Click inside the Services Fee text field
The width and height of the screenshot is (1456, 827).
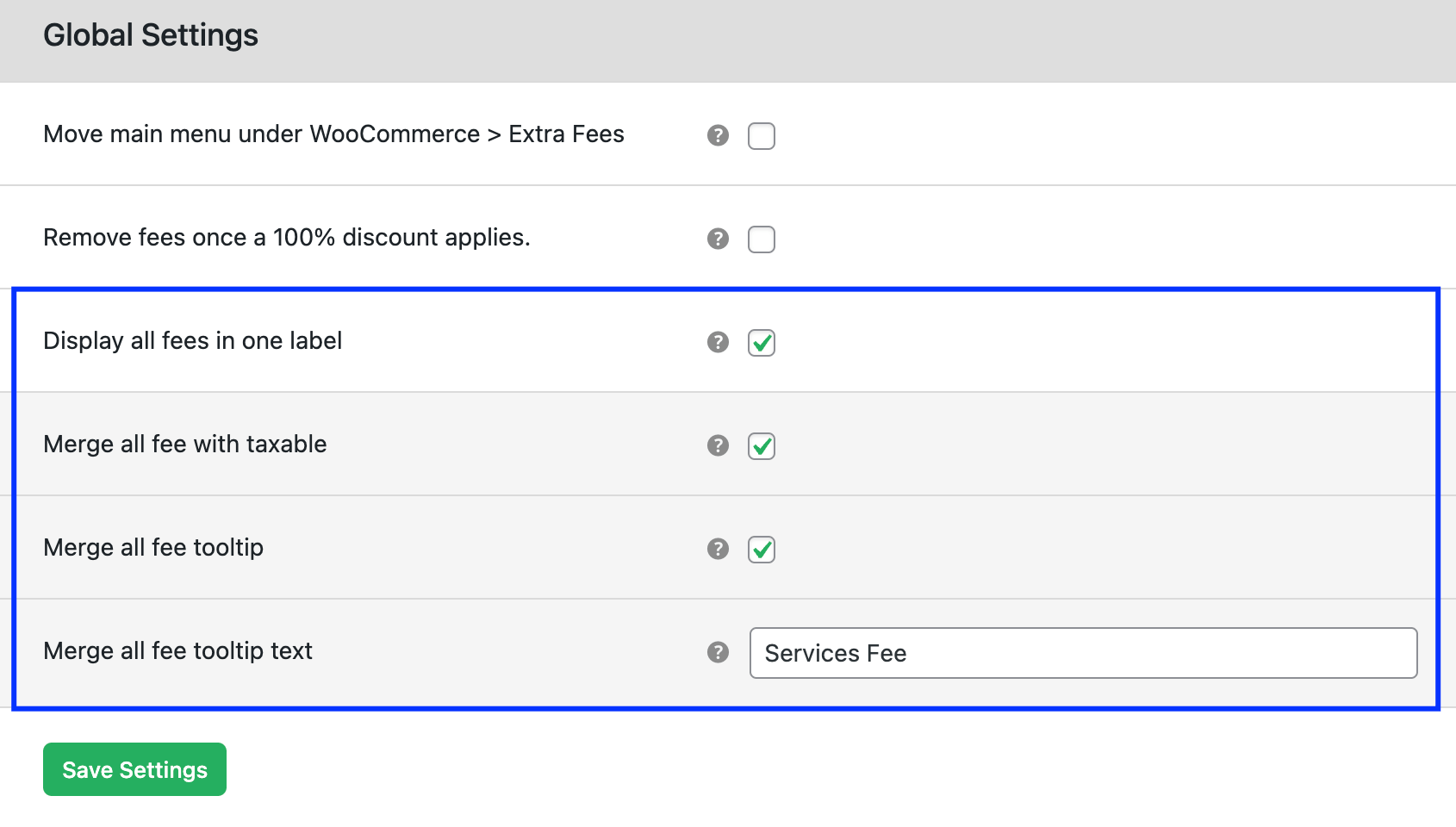point(1084,653)
